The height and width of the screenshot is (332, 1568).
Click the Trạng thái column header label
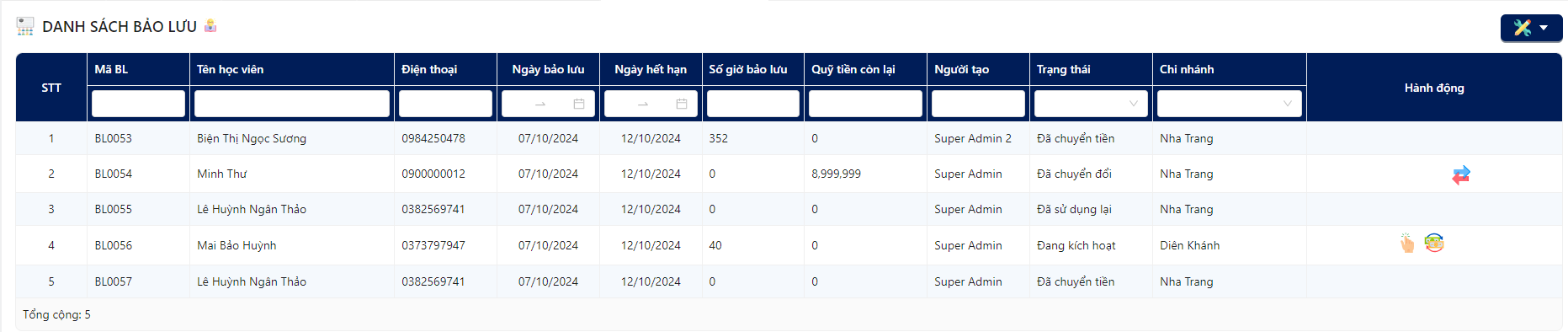pos(1063,69)
